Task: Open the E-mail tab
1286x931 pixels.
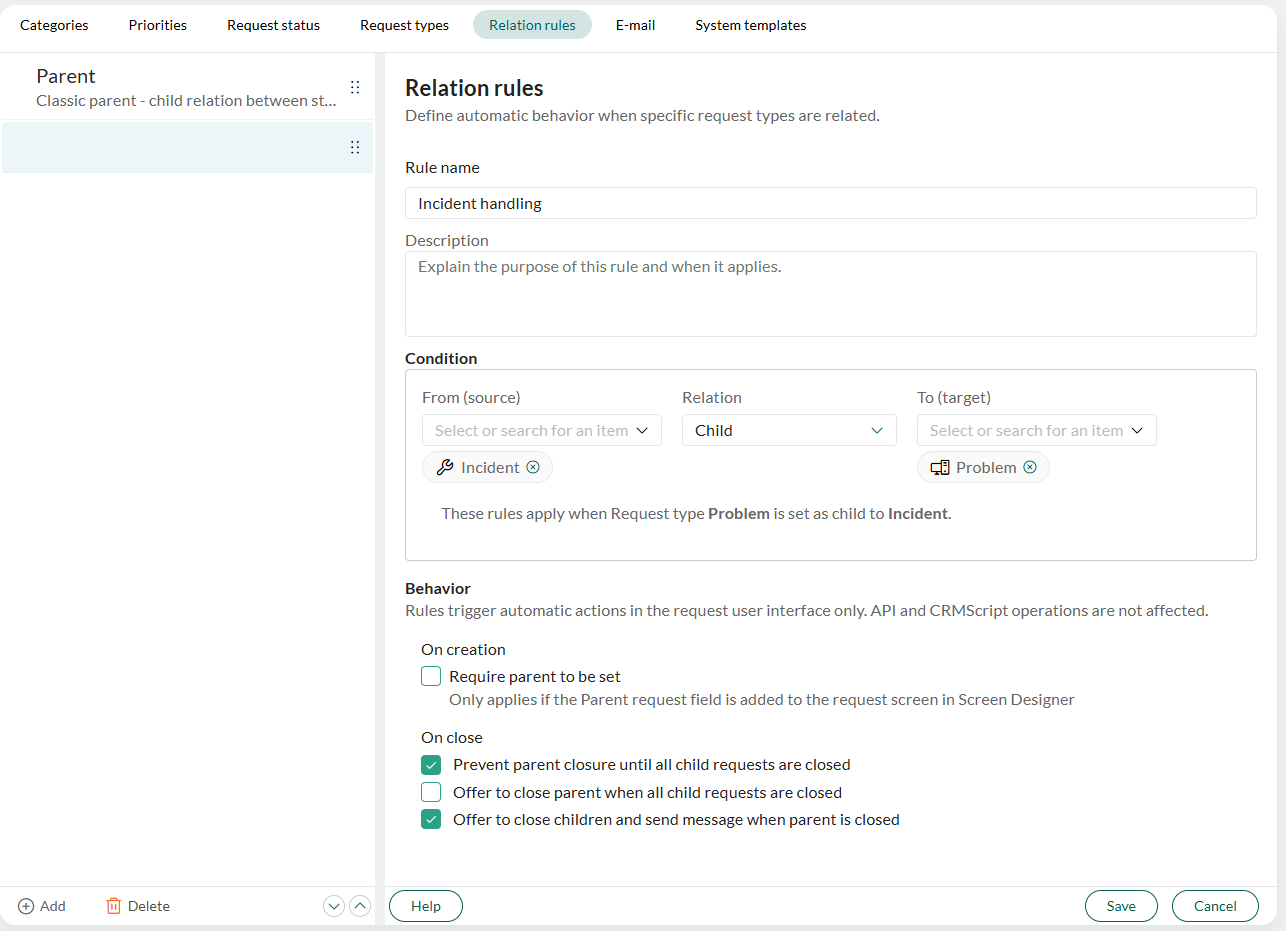Action: tap(635, 25)
